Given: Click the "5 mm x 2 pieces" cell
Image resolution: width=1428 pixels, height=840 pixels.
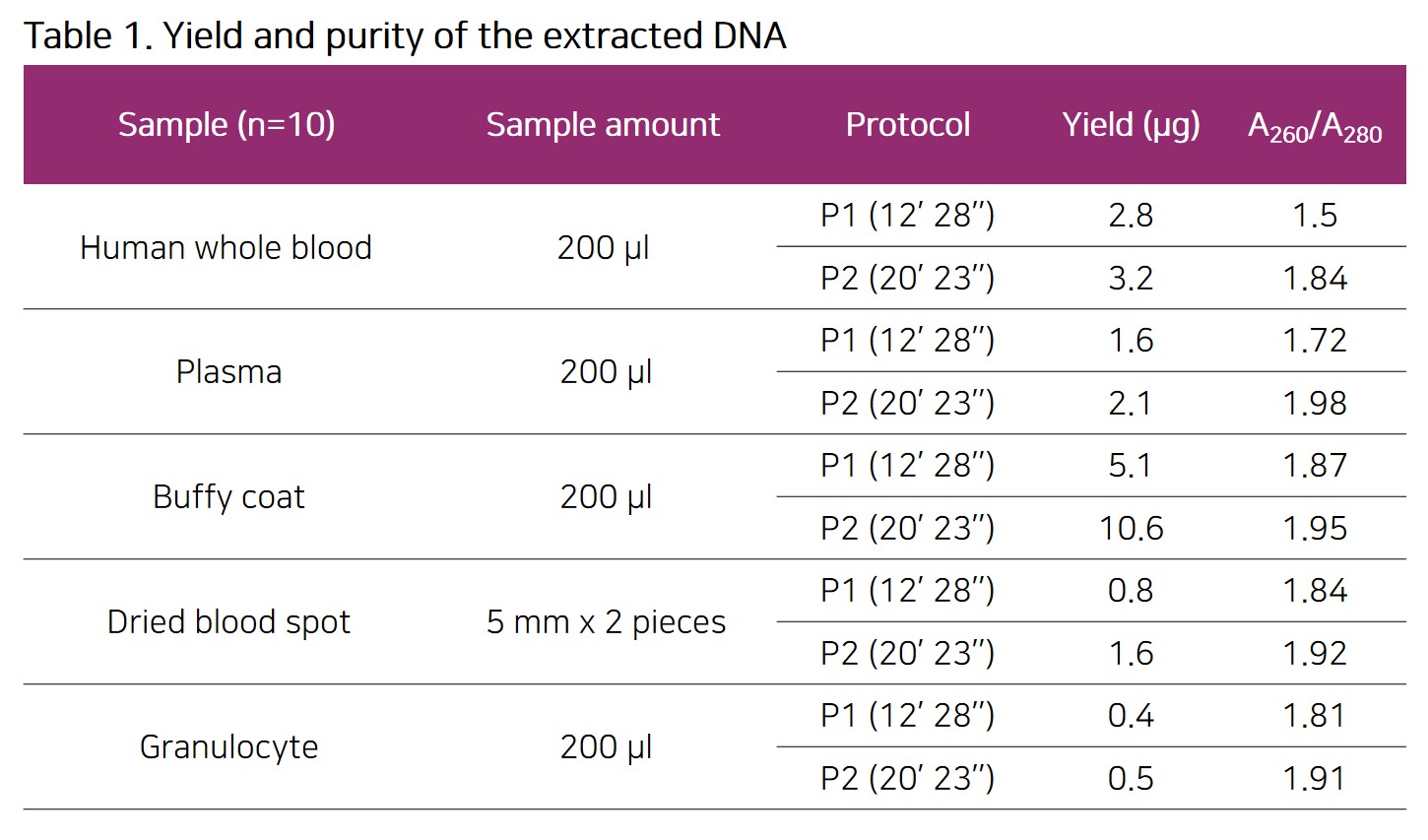Looking at the screenshot, I should (x=606, y=622).
